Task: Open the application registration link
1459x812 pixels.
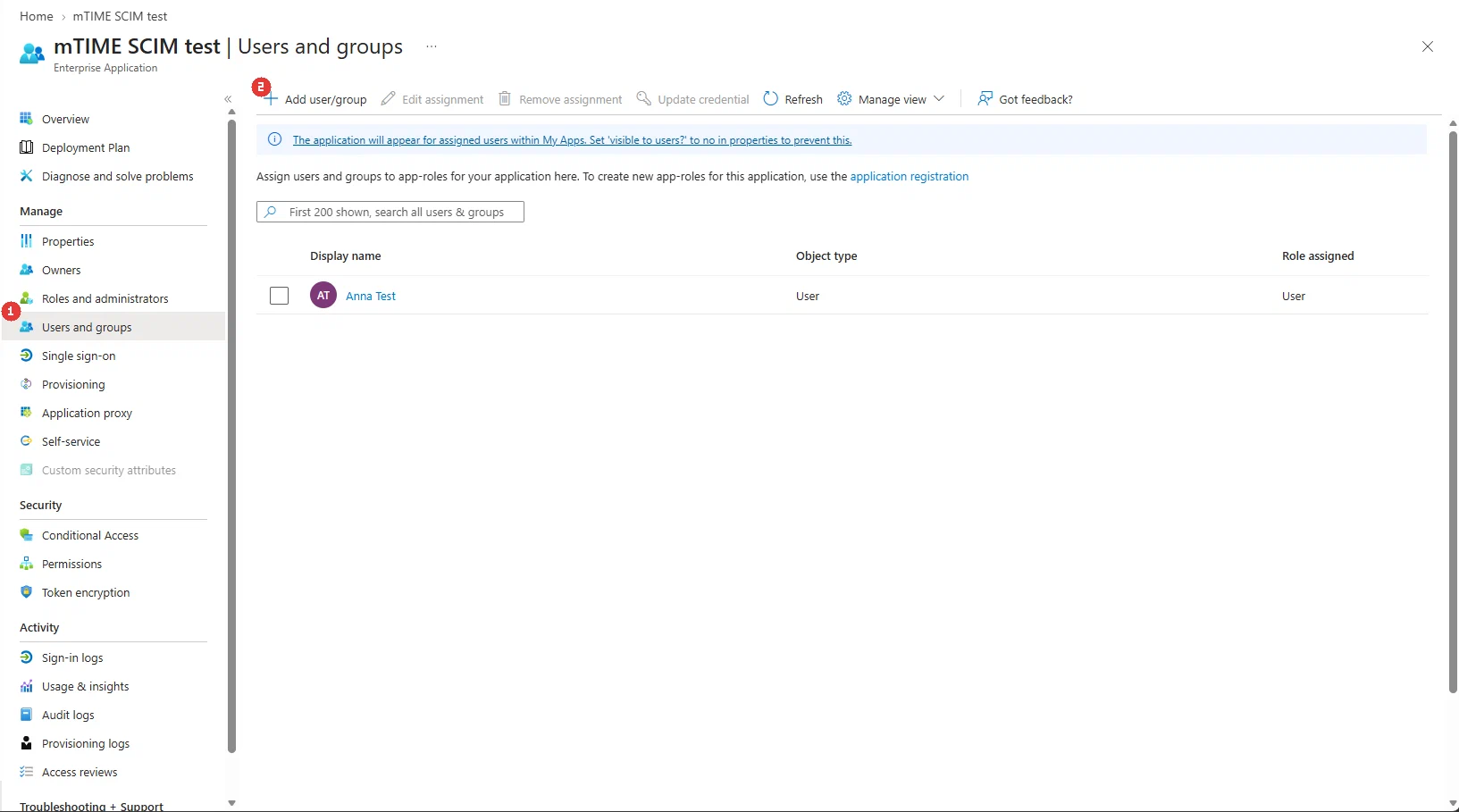Action: coord(910,177)
